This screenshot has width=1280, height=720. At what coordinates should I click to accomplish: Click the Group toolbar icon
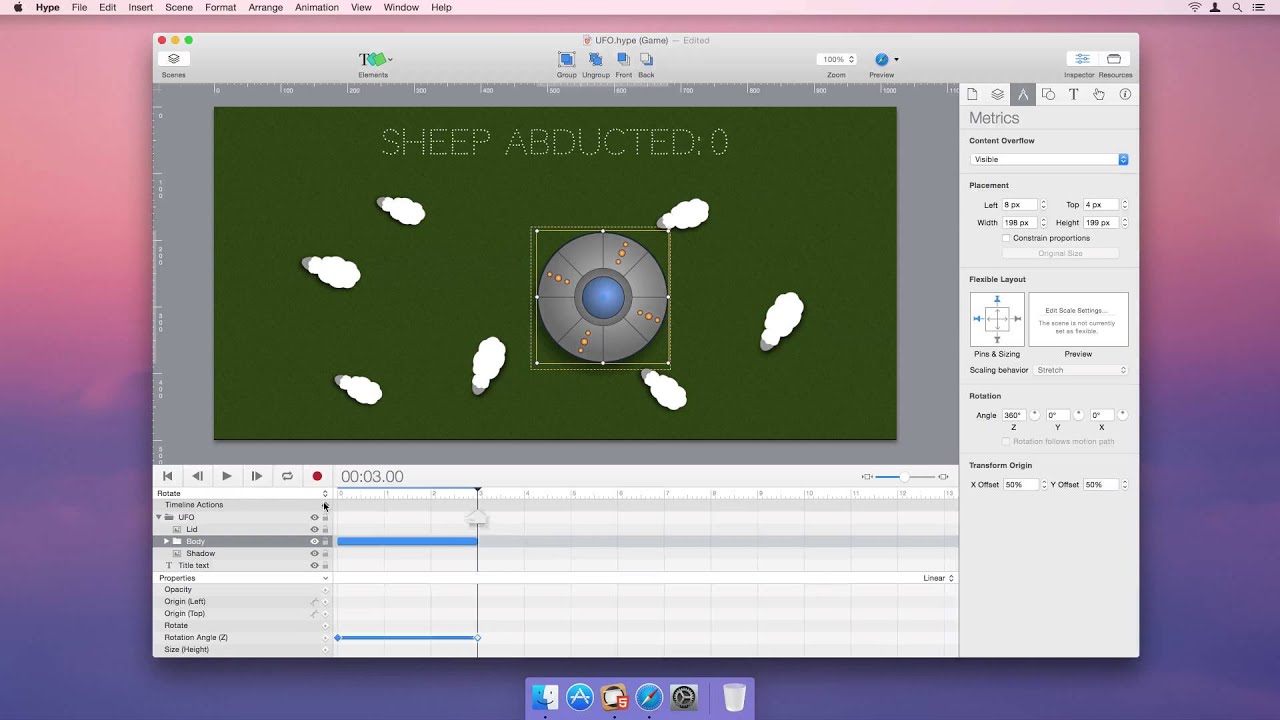(566, 60)
